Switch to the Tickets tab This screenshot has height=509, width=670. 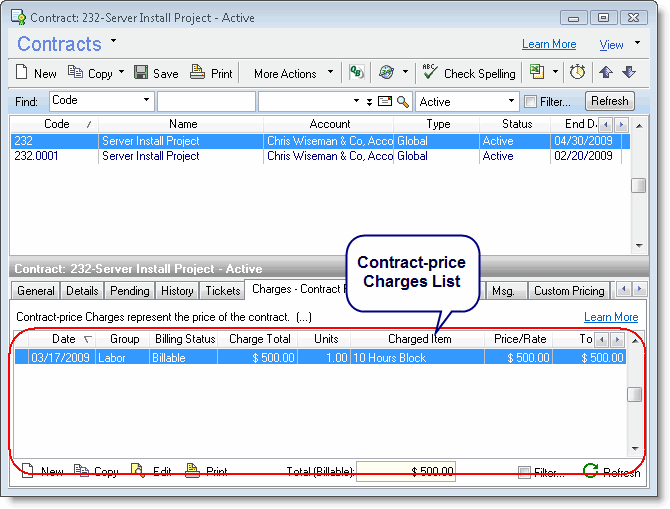(222, 291)
